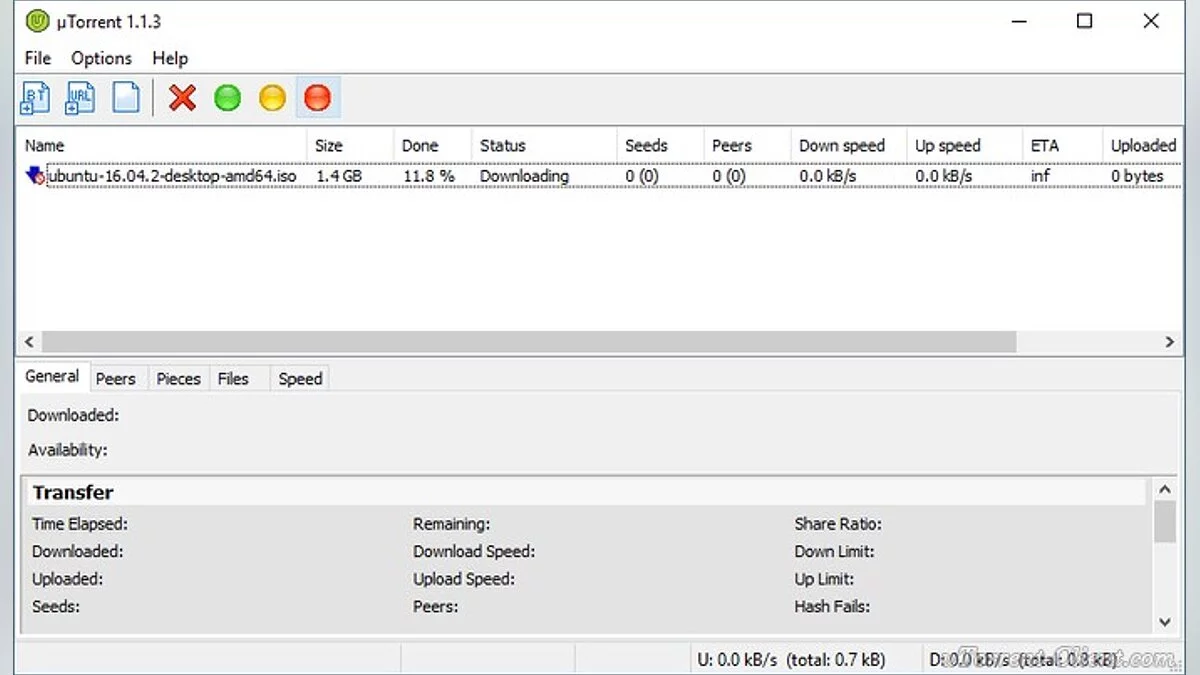Image resolution: width=1200 pixels, height=675 pixels.
Task: Click the Add Torrent from URL icon
Action: (81, 98)
